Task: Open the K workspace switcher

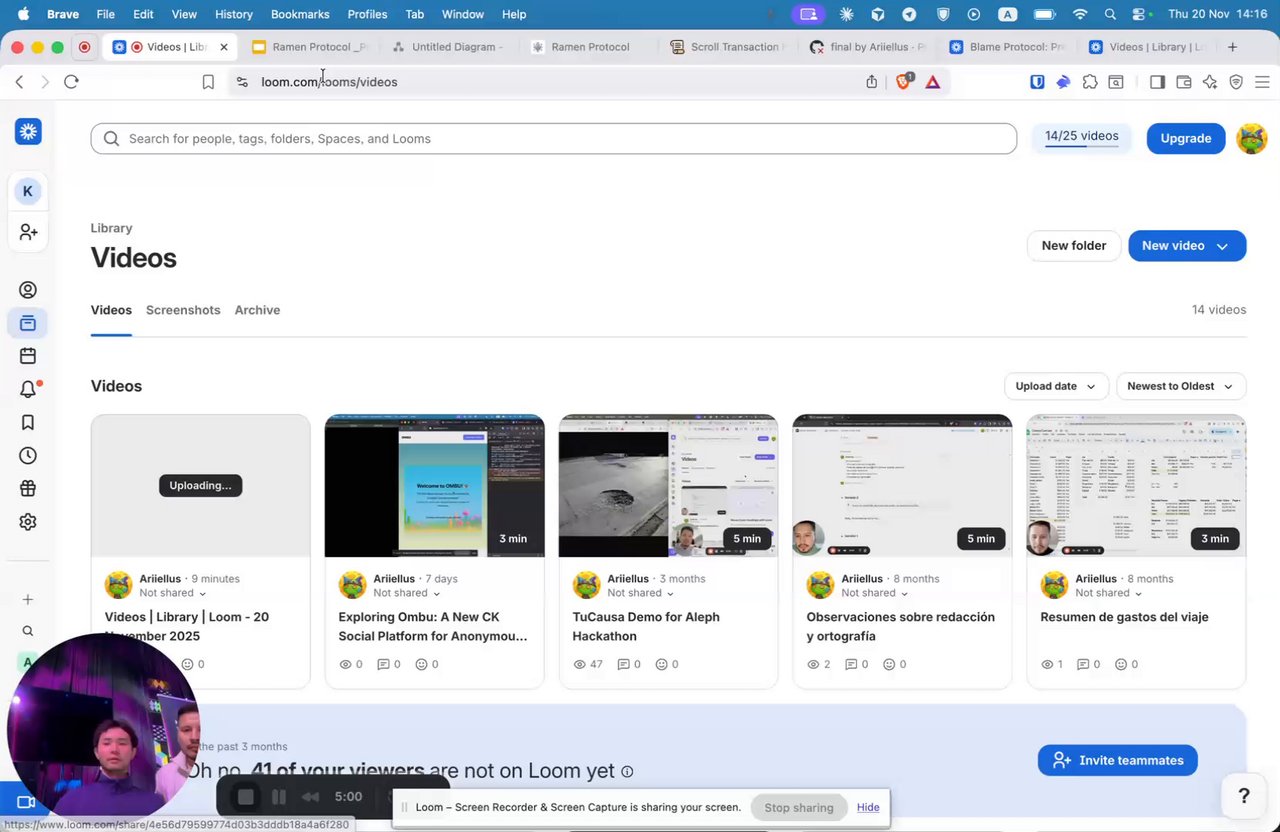Action: tap(28, 191)
